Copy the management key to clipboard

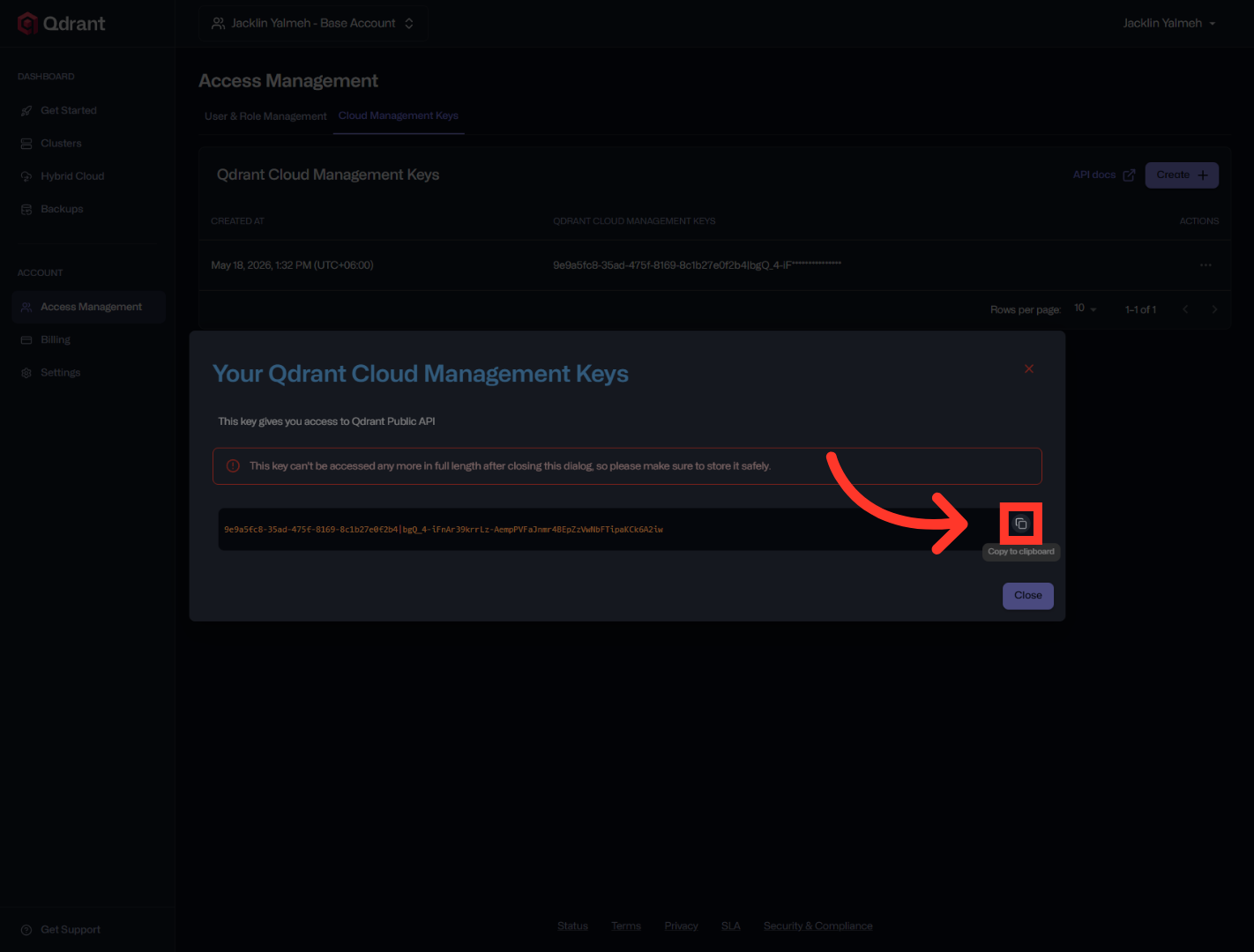(1021, 524)
